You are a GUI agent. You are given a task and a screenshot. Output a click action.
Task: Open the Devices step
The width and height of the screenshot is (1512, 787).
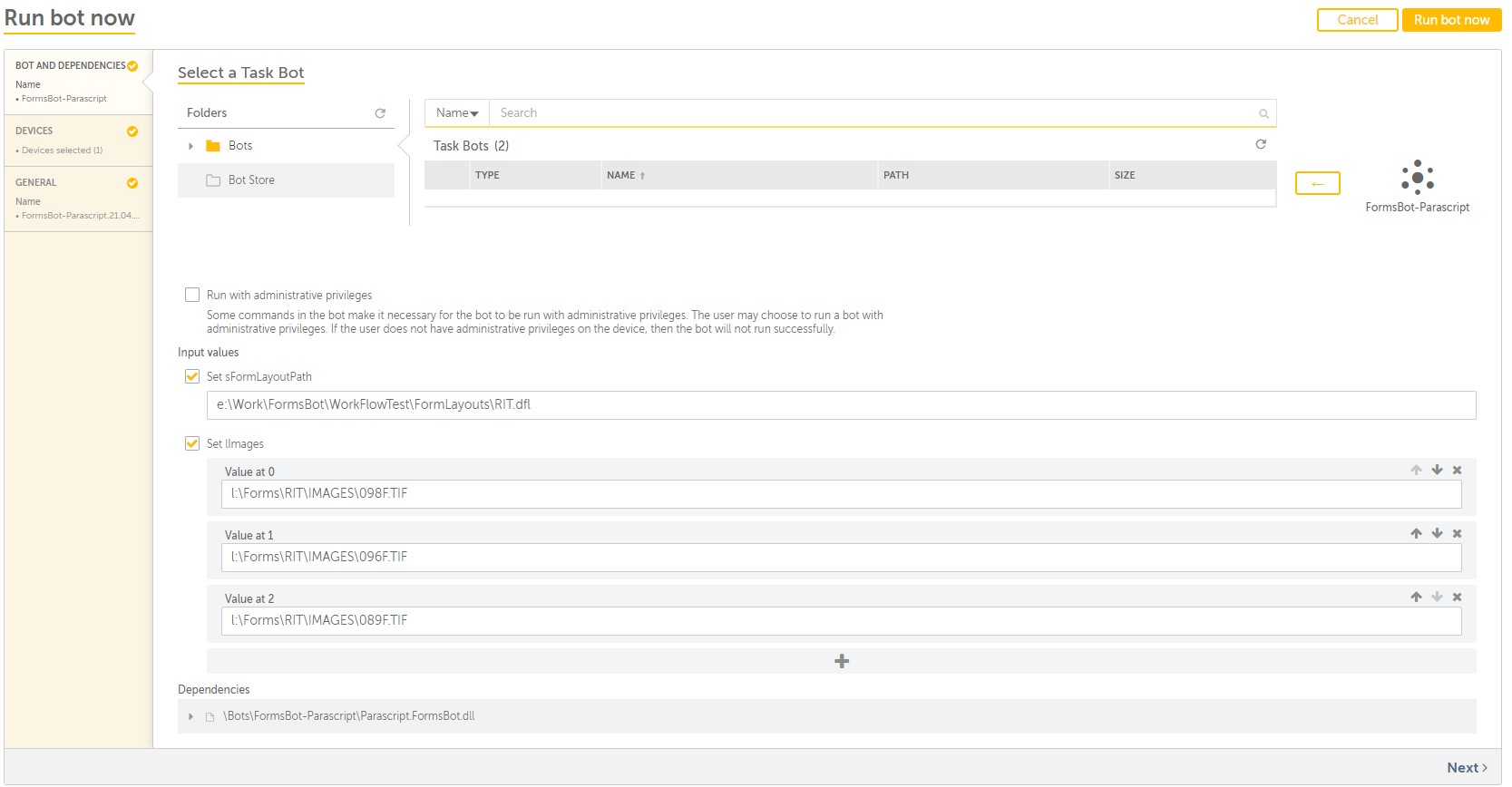pyautogui.click(x=78, y=140)
